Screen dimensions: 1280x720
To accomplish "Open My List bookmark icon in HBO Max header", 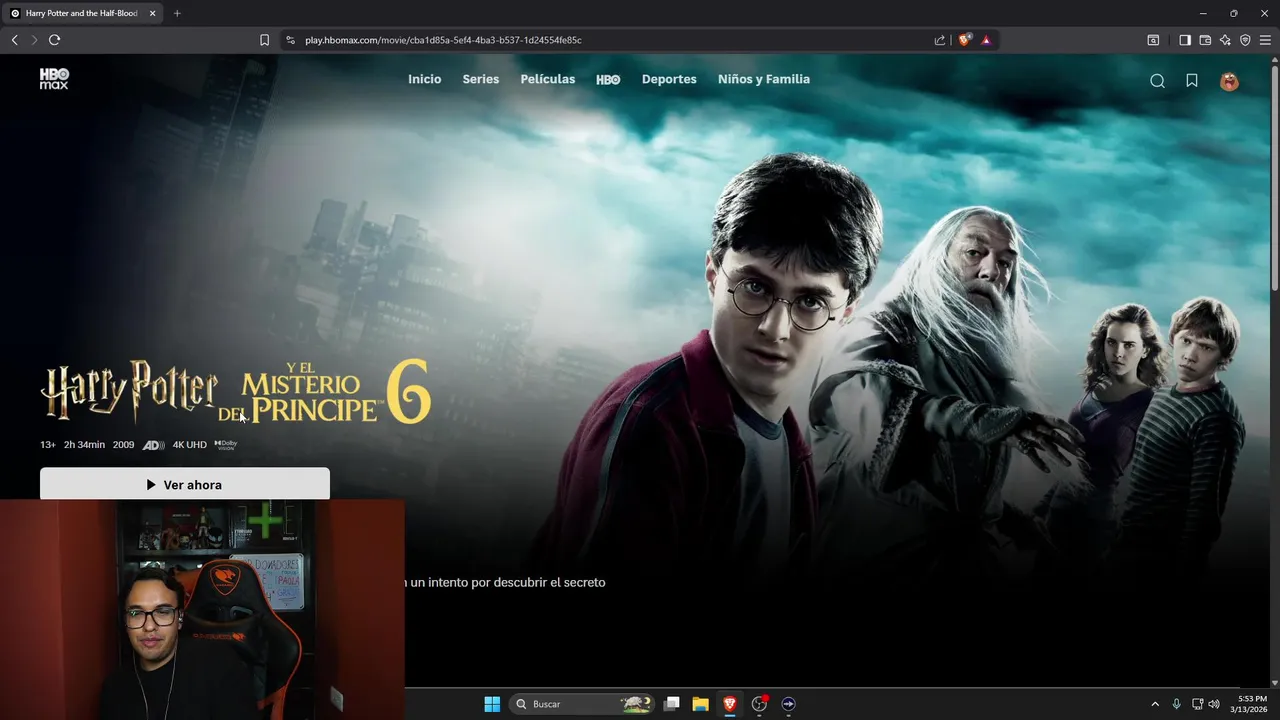I will pos(1192,81).
